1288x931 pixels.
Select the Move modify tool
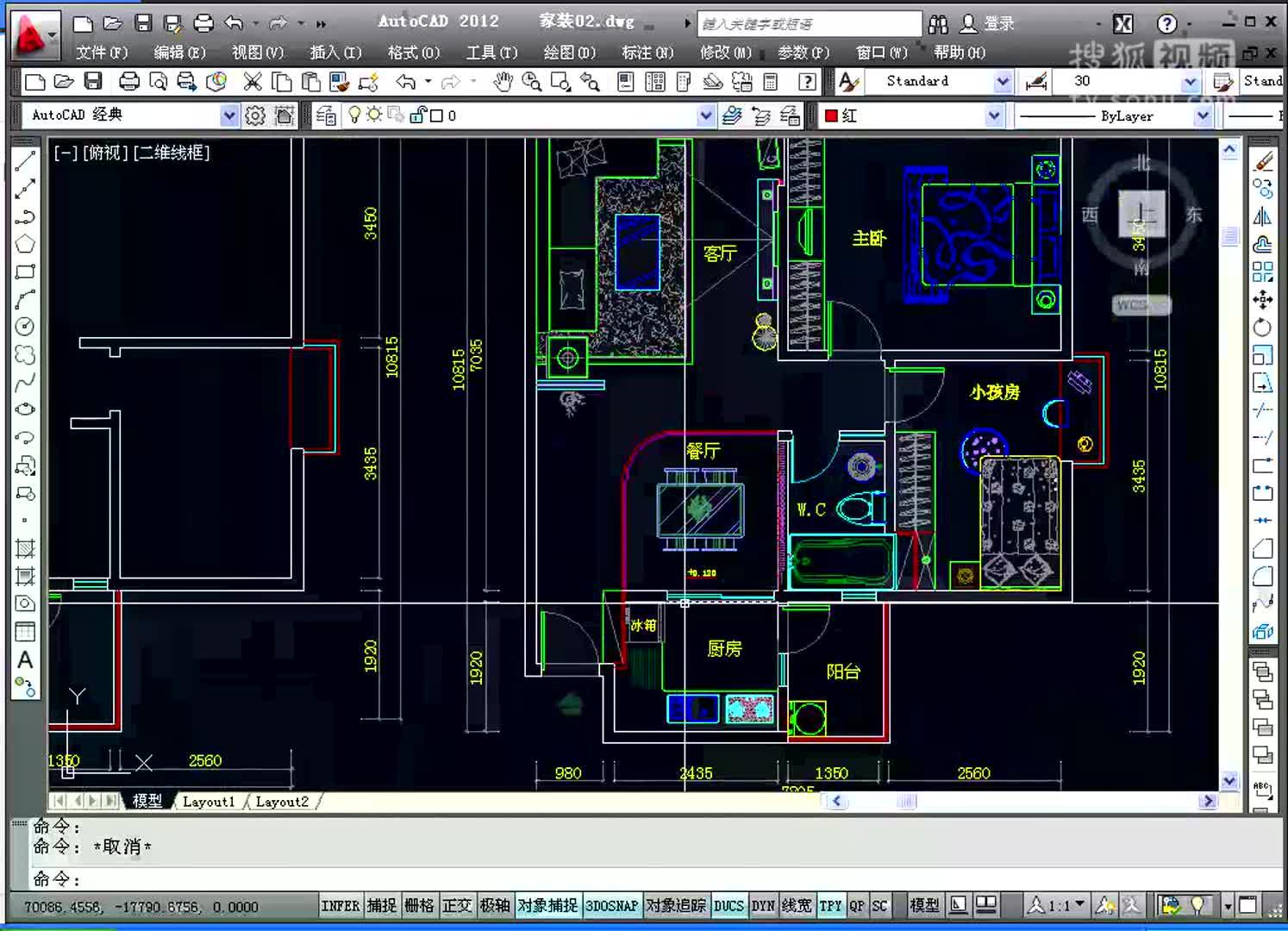click(1262, 299)
